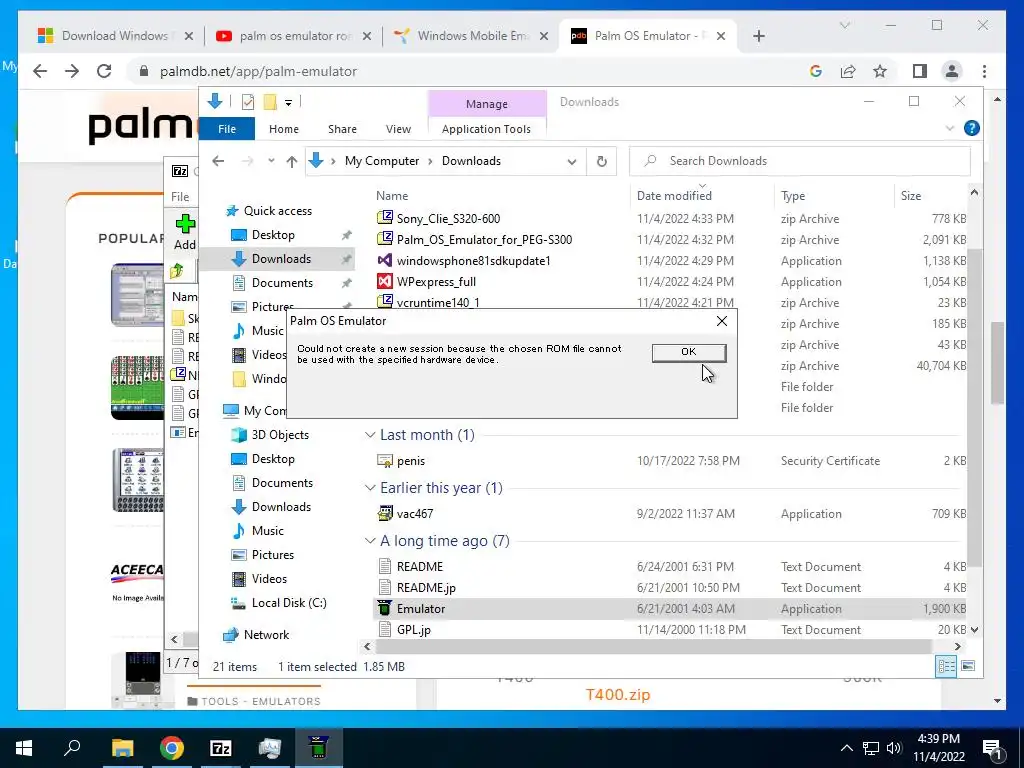Collapse the Earlier this year group
This screenshot has width=1024, height=768.
pyautogui.click(x=370, y=488)
